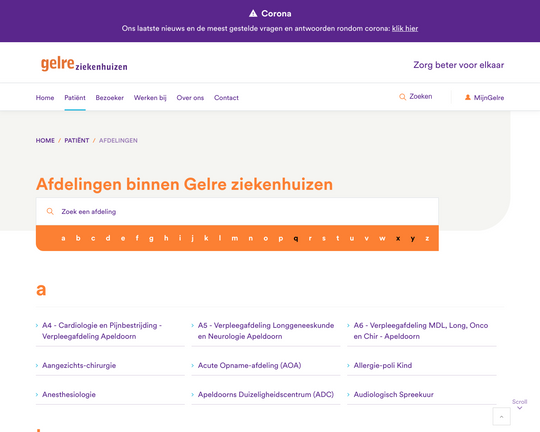
Task: Open A6 - Verpleegafdeling MDL, Long, Onco
Action: [x=421, y=331]
